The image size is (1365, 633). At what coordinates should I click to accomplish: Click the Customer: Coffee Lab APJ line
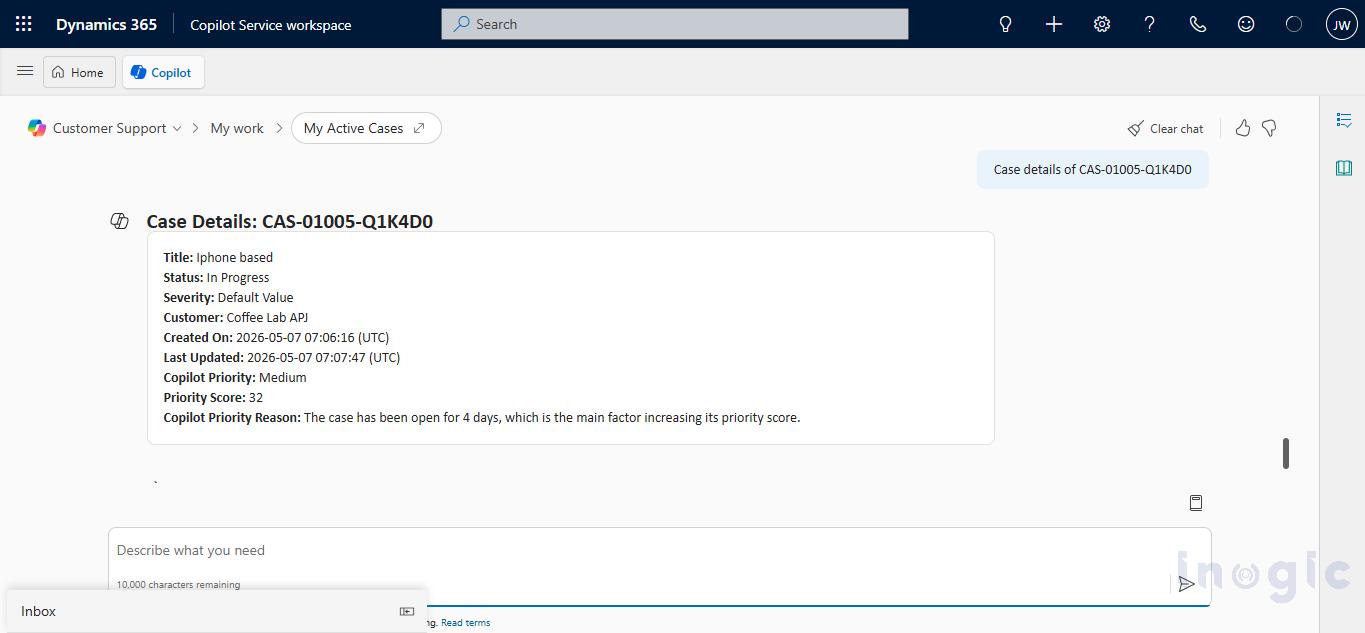pos(236,317)
